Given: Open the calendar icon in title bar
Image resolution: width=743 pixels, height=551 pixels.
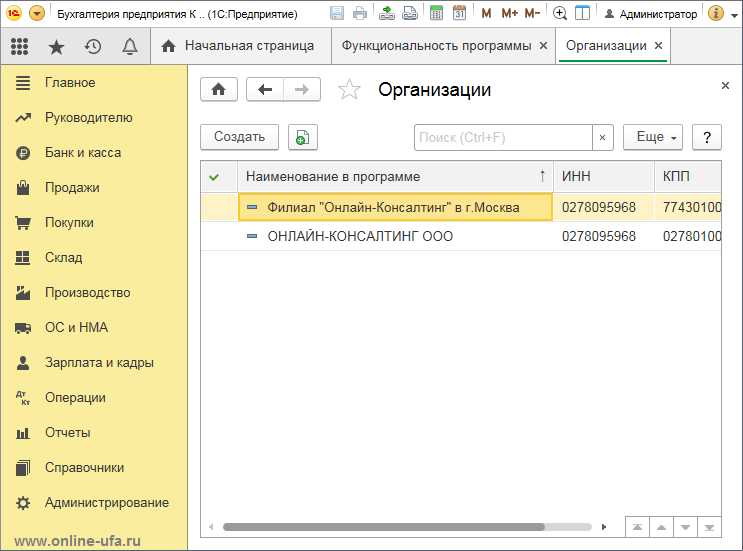Looking at the screenshot, I should point(459,13).
